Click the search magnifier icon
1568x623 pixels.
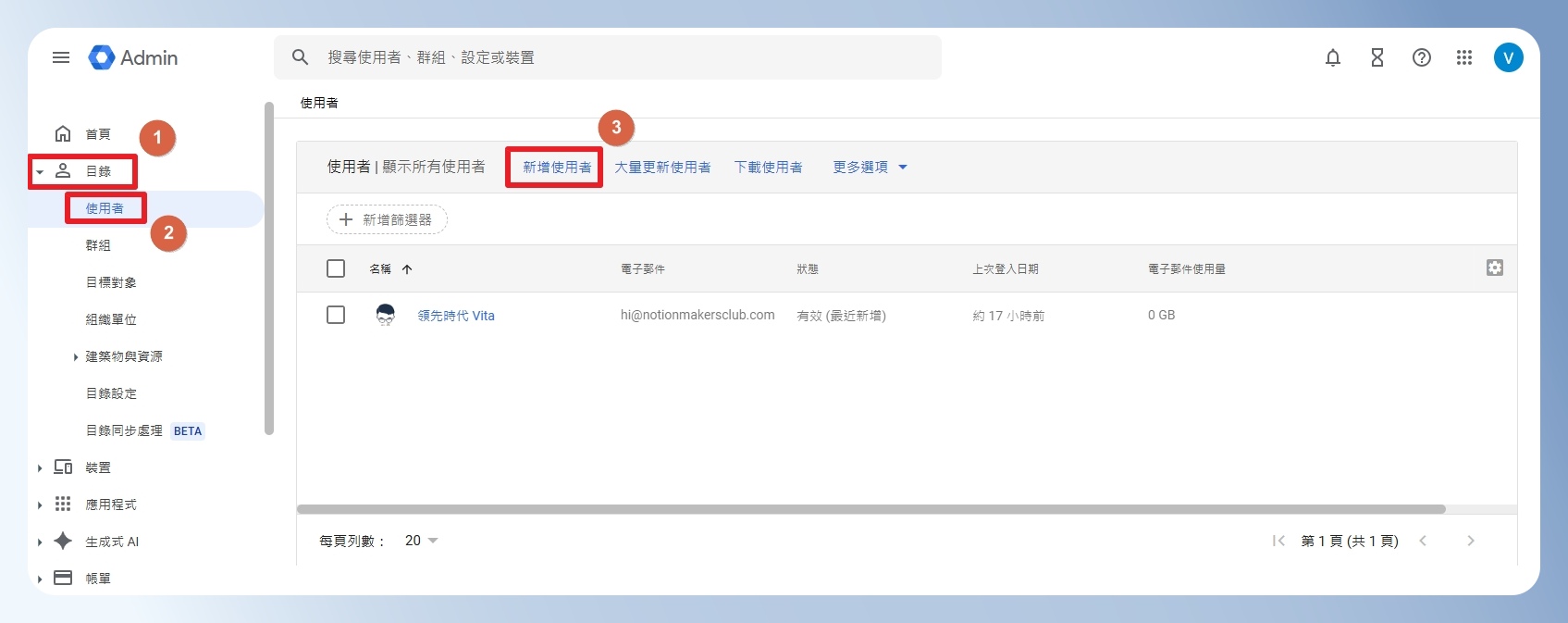pos(300,57)
